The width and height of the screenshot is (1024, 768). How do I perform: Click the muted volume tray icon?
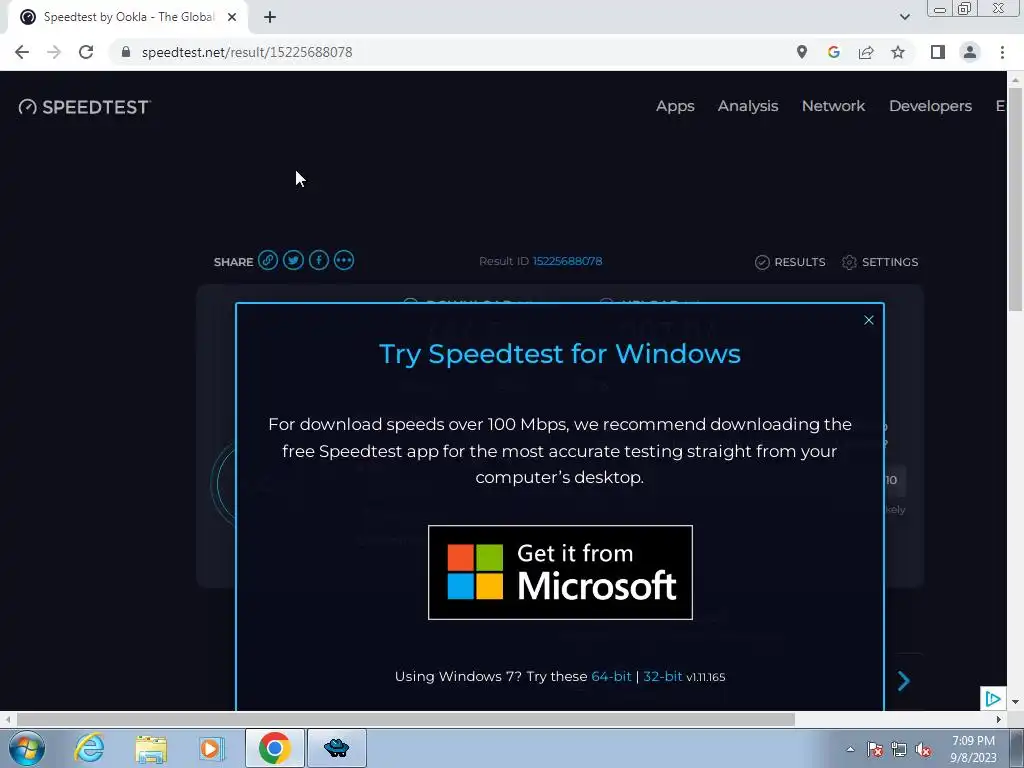point(923,750)
